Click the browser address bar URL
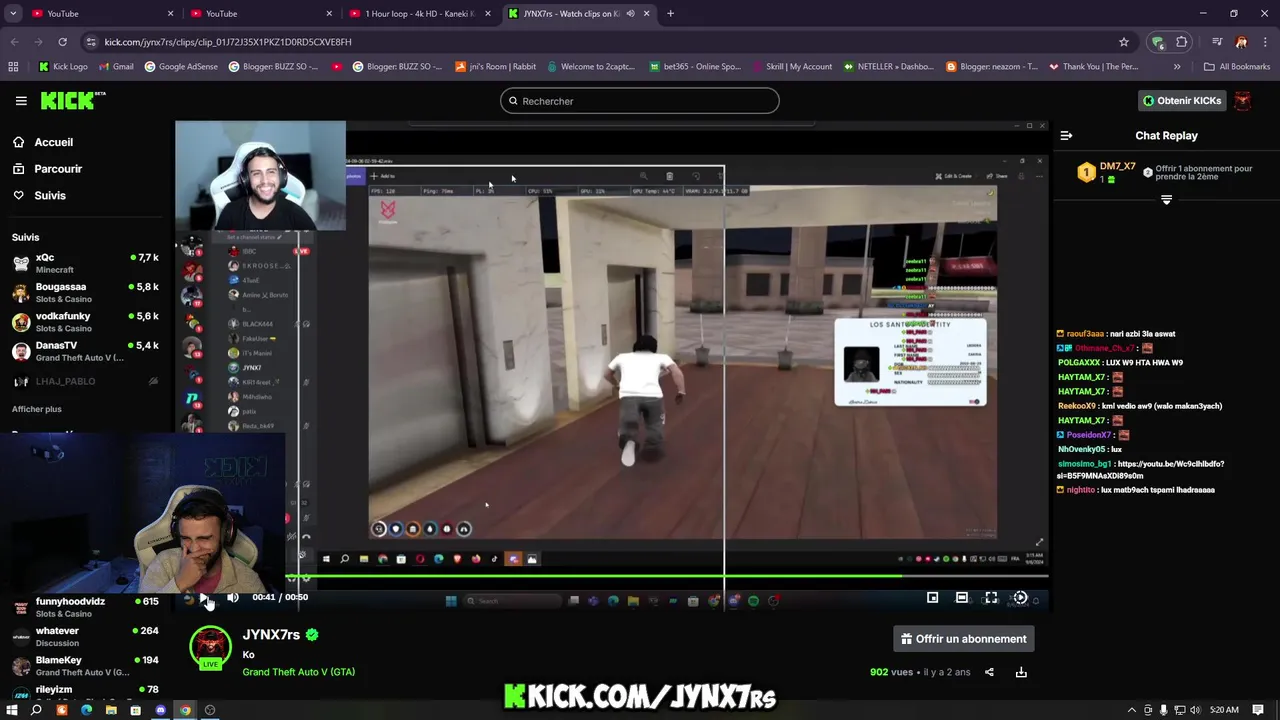 [x=228, y=42]
